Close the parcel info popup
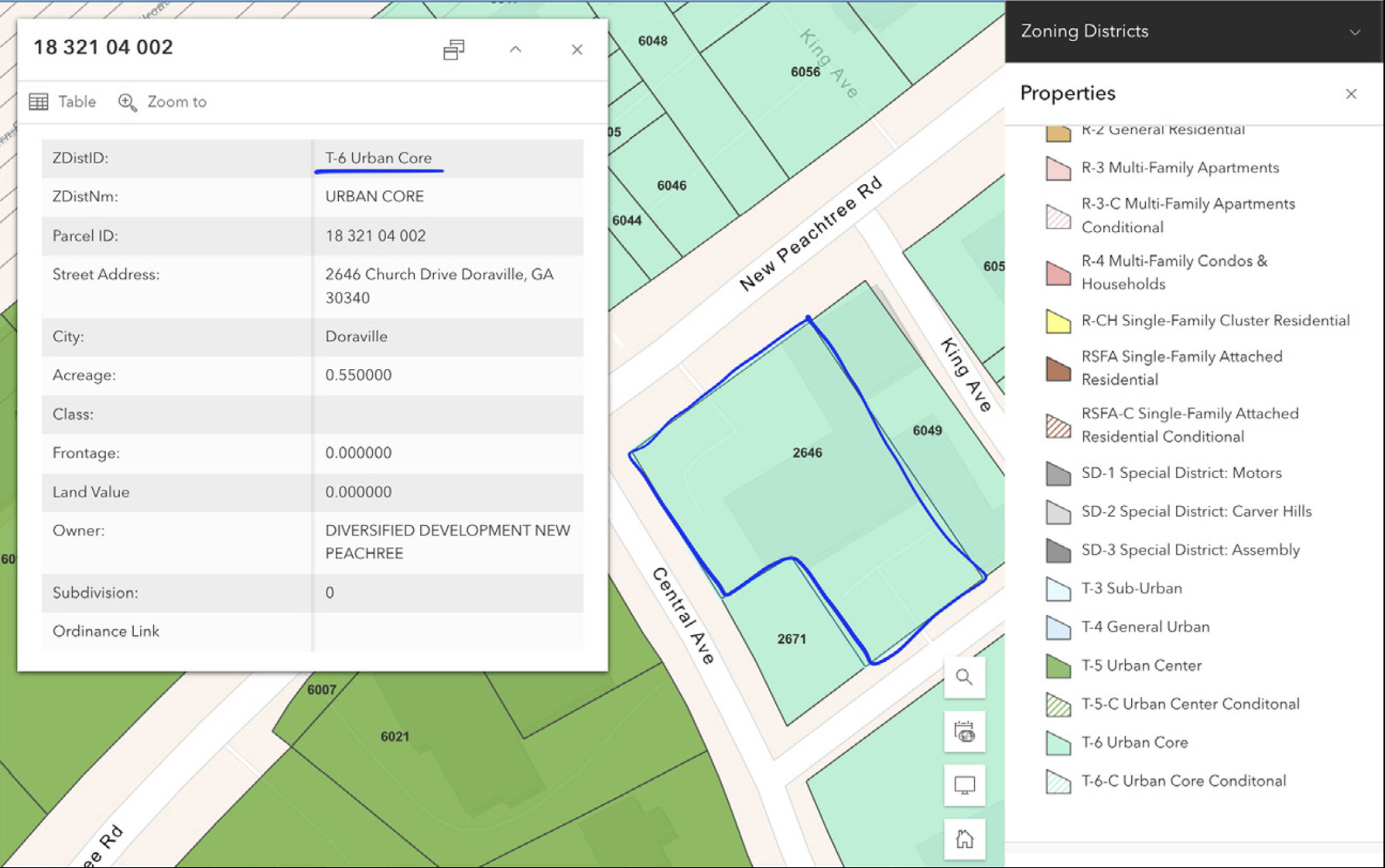The height and width of the screenshot is (868, 1385). pyautogui.click(x=576, y=50)
